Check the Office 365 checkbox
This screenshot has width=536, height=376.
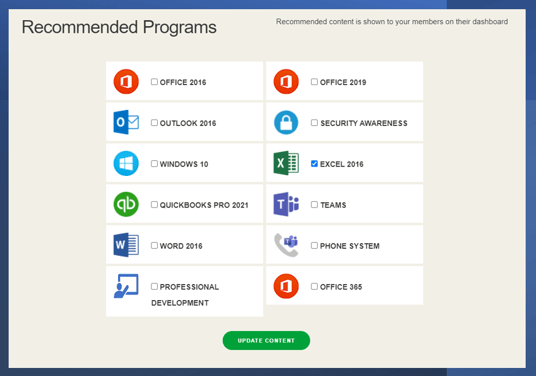[314, 286]
